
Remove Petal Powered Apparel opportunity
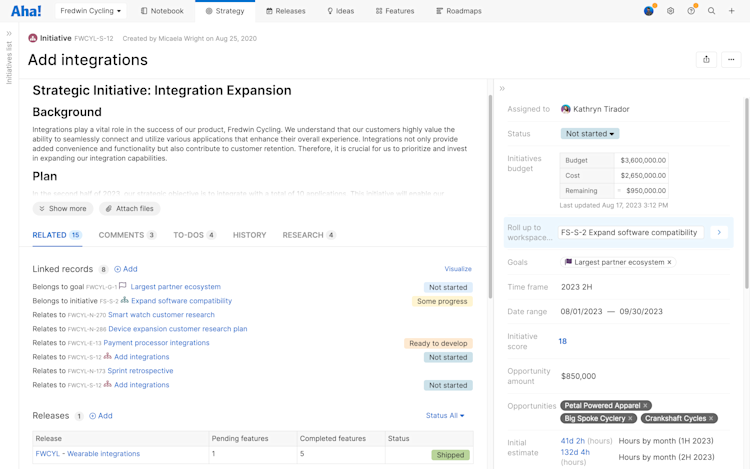tap(645, 405)
